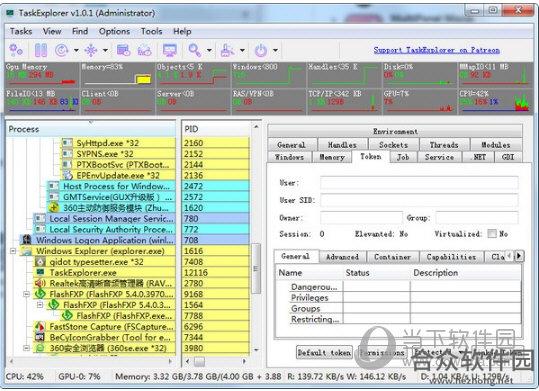The height and width of the screenshot is (391, 539).
Task: Switch to the Environment tab
Action: click(x=395, y=131)
